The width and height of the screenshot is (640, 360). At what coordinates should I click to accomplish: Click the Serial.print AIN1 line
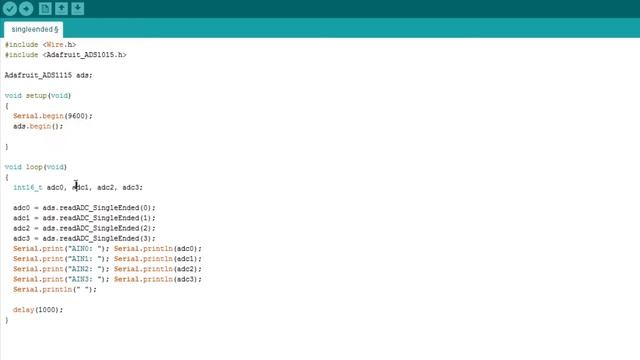[107, 259]
